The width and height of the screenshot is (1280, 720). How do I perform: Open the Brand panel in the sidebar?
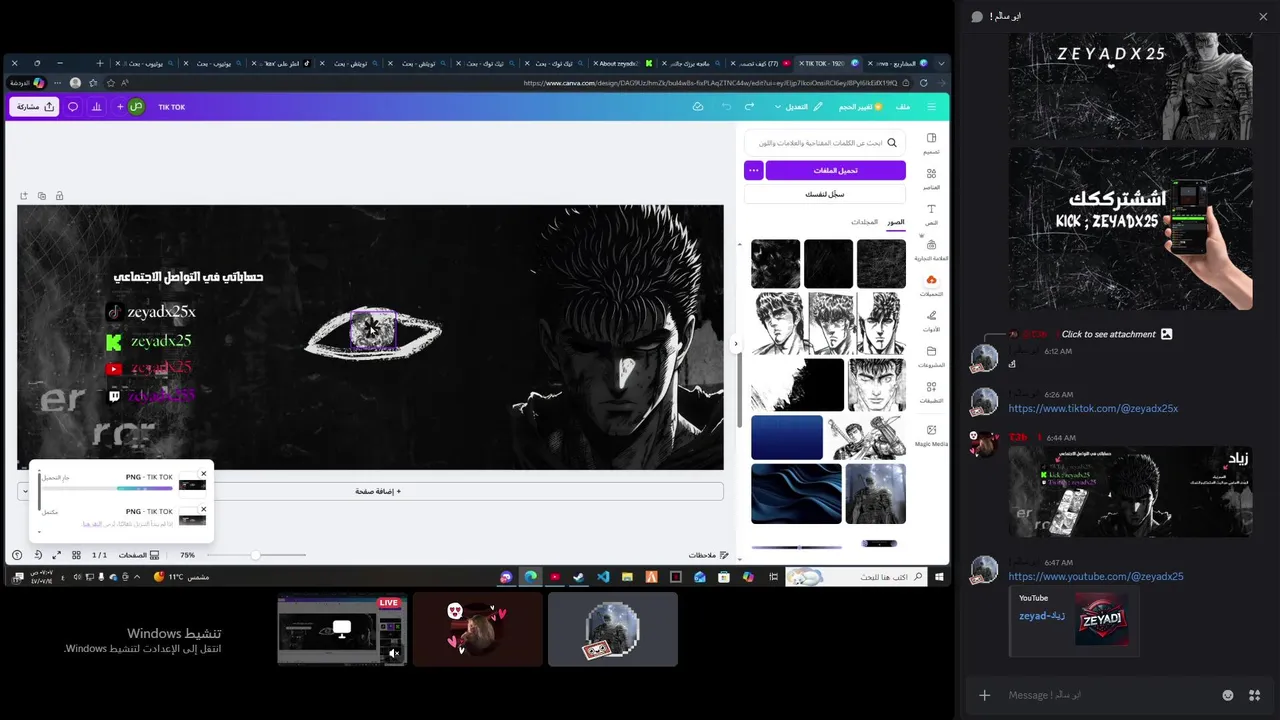pos(931,250)
